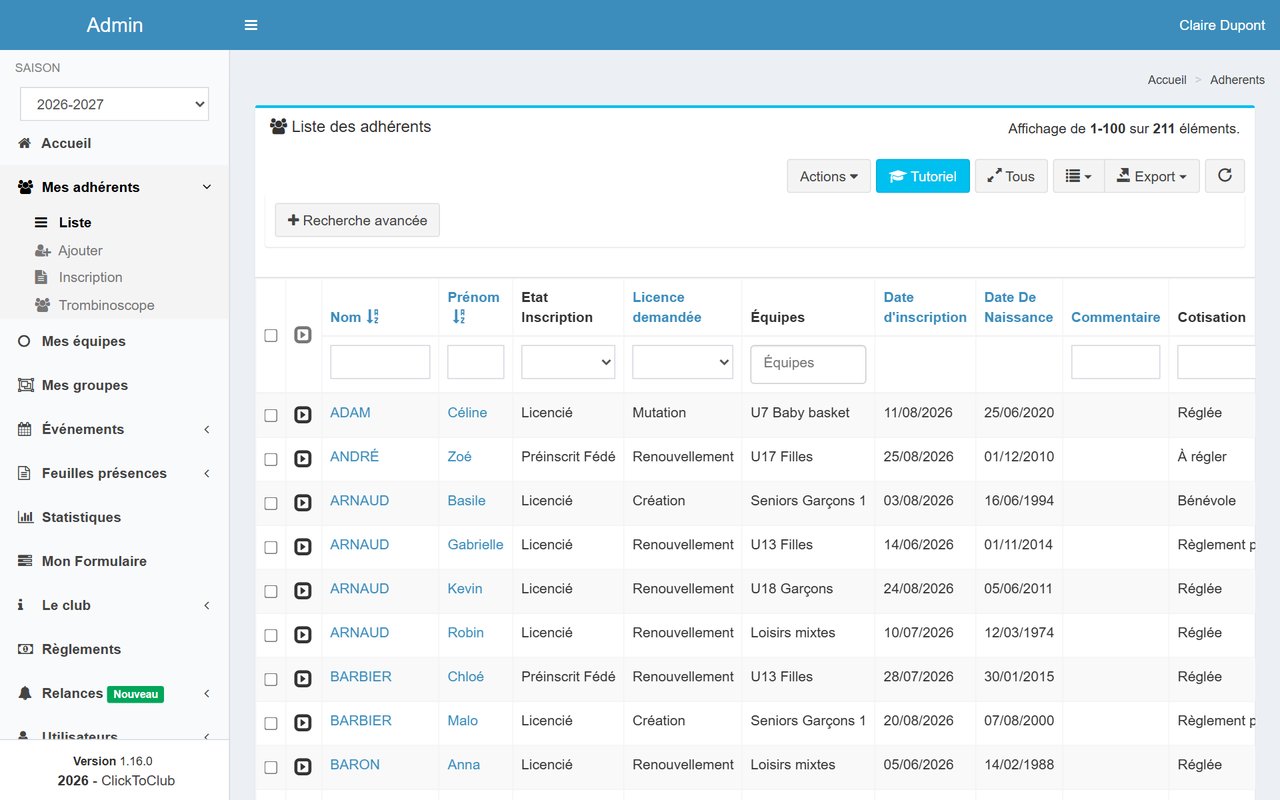
Task: Click the refresh list icon button
Action: coord(1225,176)
